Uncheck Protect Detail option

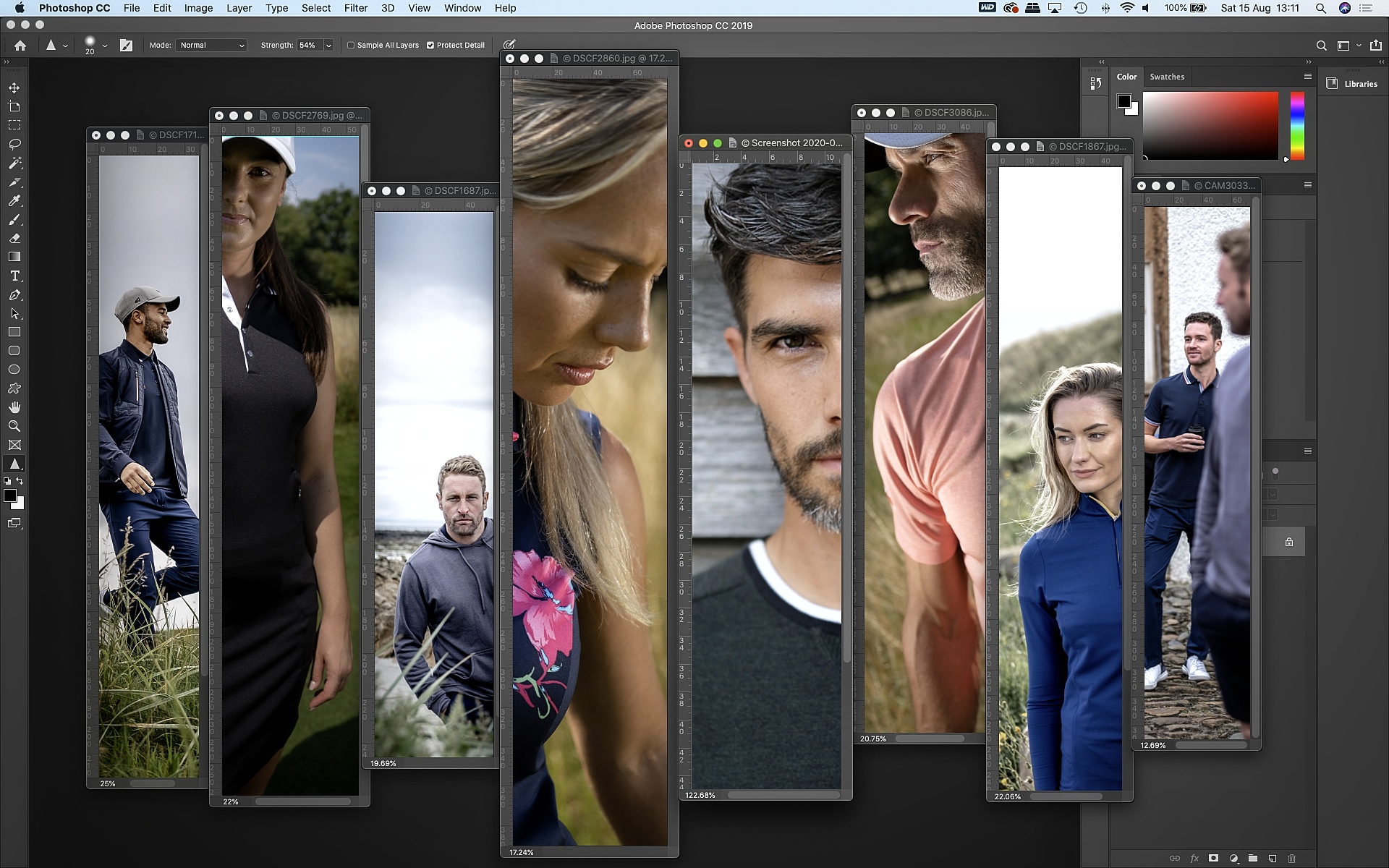pos(430,45)
